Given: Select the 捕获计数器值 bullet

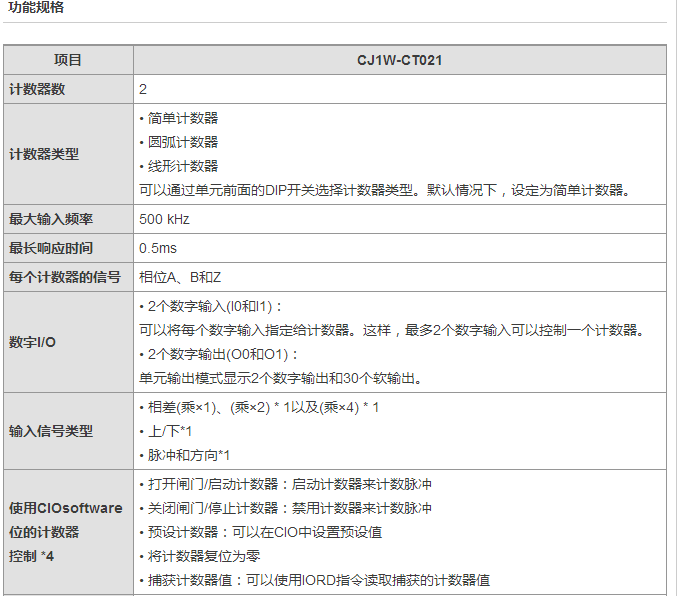Looking at the screenshot, I should pyautogui.click(x=315, y=580).
